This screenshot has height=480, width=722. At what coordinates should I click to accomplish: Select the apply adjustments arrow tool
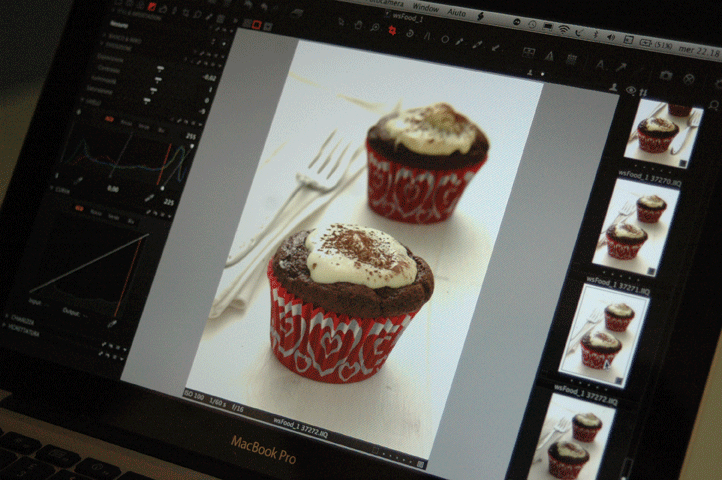pos(496,47)
